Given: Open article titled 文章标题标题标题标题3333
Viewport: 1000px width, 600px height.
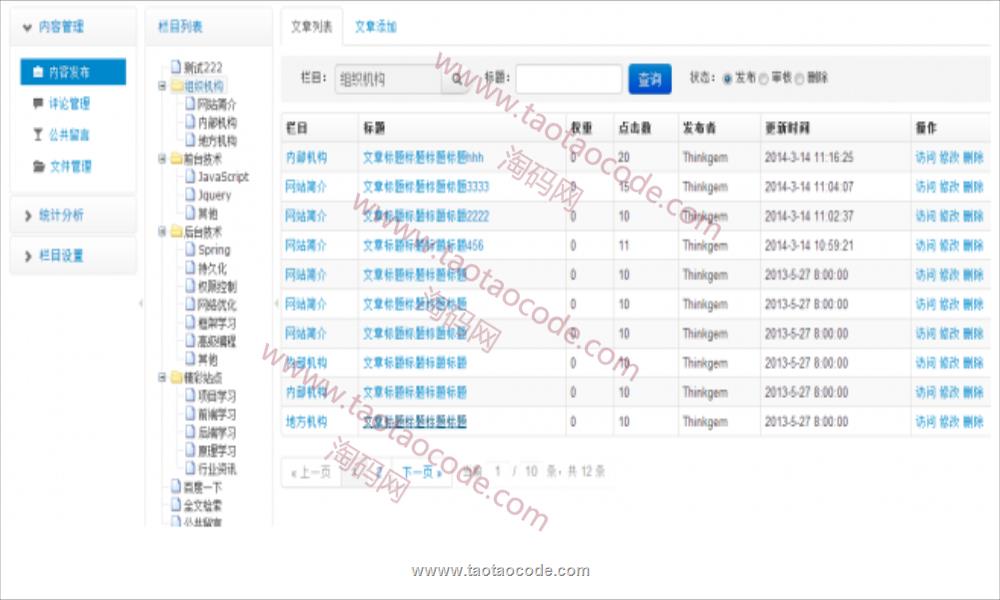Looking at the screenshot, I should pos(425,187).
